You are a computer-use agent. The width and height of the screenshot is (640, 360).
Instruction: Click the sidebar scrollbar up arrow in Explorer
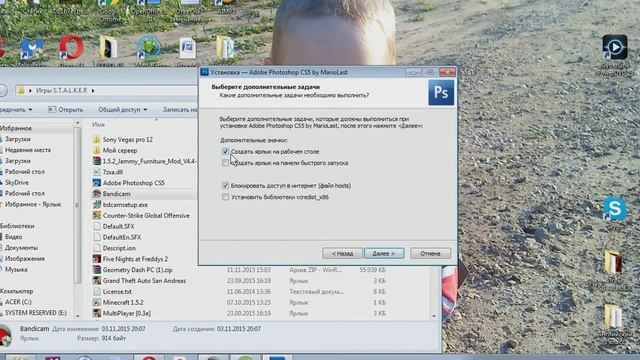click(77, 123)
